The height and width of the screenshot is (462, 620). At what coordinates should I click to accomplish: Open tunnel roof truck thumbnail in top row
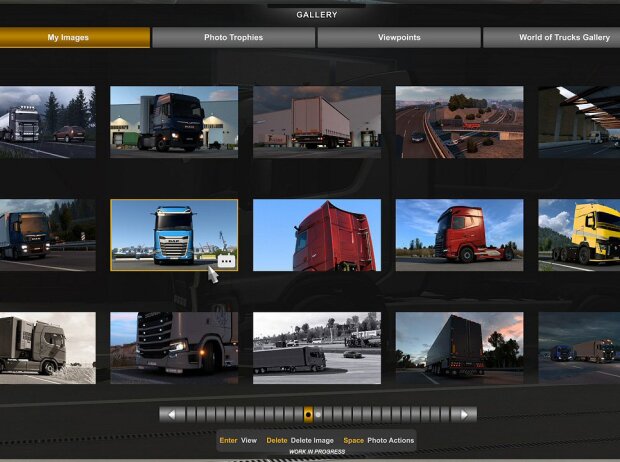(579, 122)
